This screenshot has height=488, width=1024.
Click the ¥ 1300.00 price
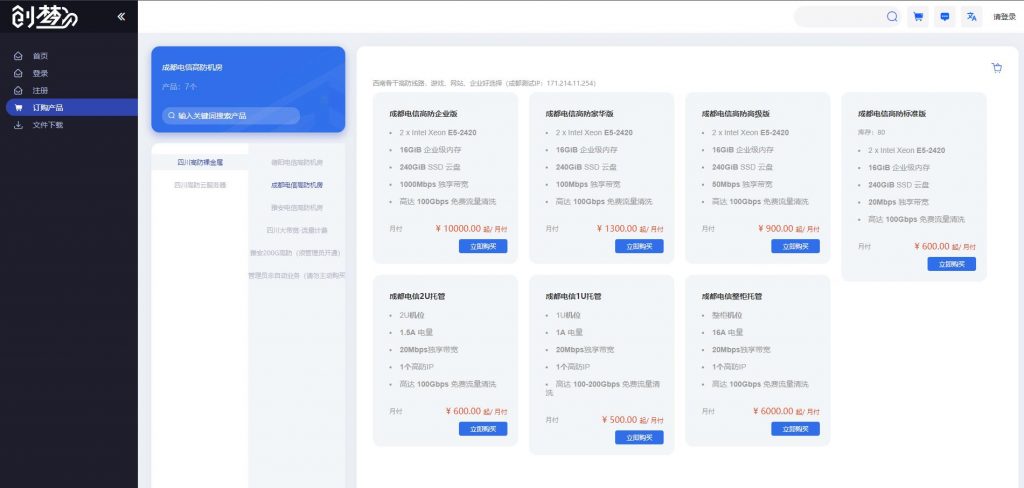pyautogui.click(x=616, y=229)
